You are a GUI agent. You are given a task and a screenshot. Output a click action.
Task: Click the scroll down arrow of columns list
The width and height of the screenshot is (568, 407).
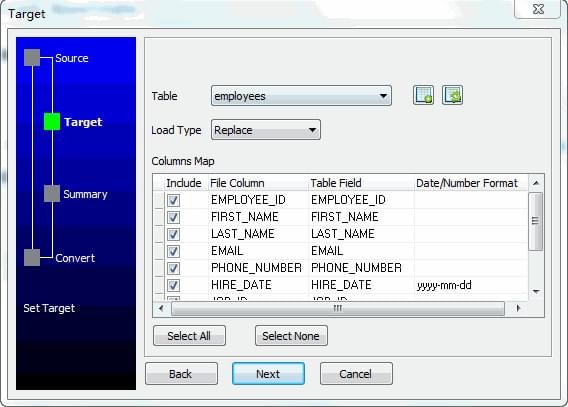tap(536, 291)
